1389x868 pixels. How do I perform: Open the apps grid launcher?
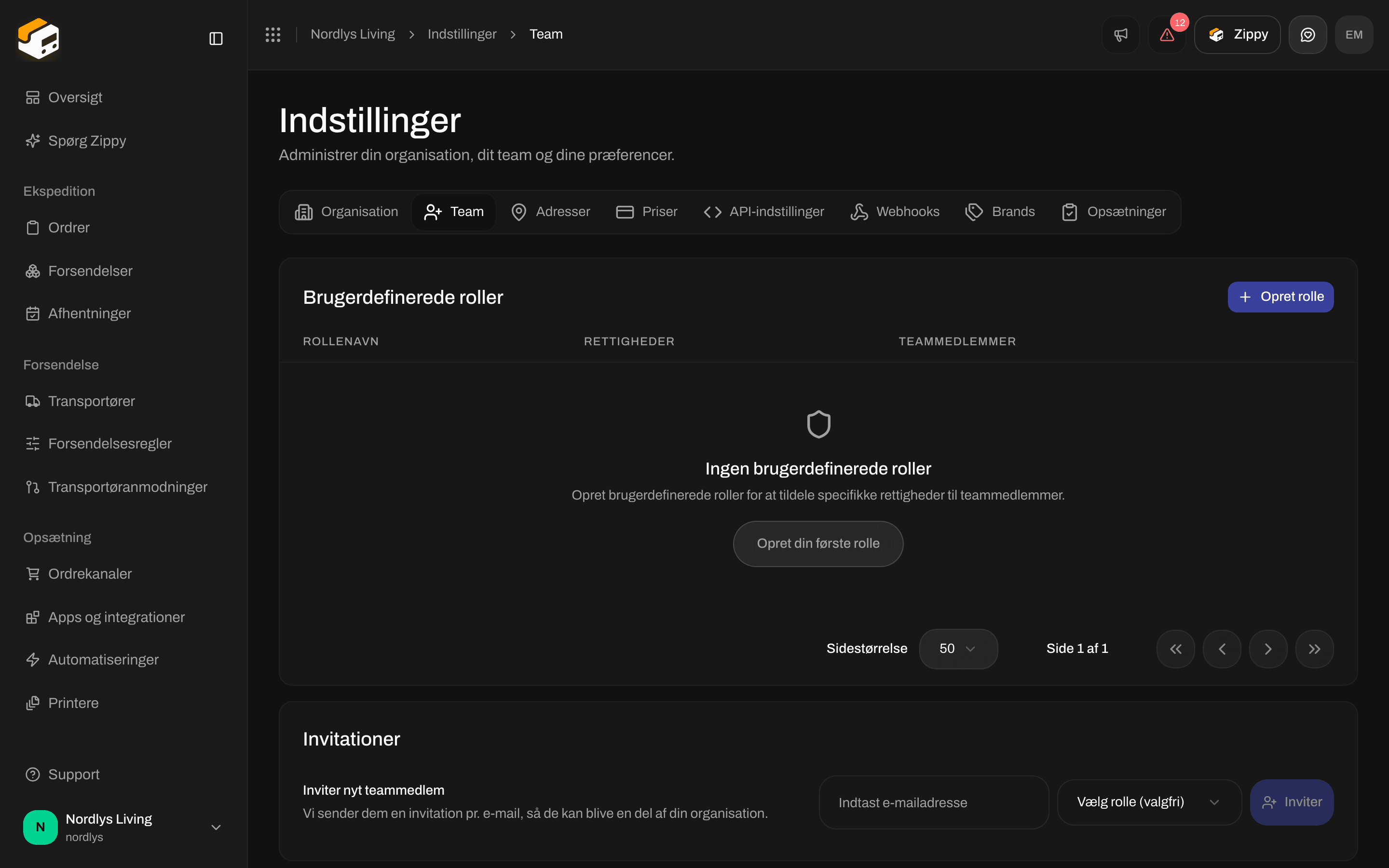pos(272,34)
